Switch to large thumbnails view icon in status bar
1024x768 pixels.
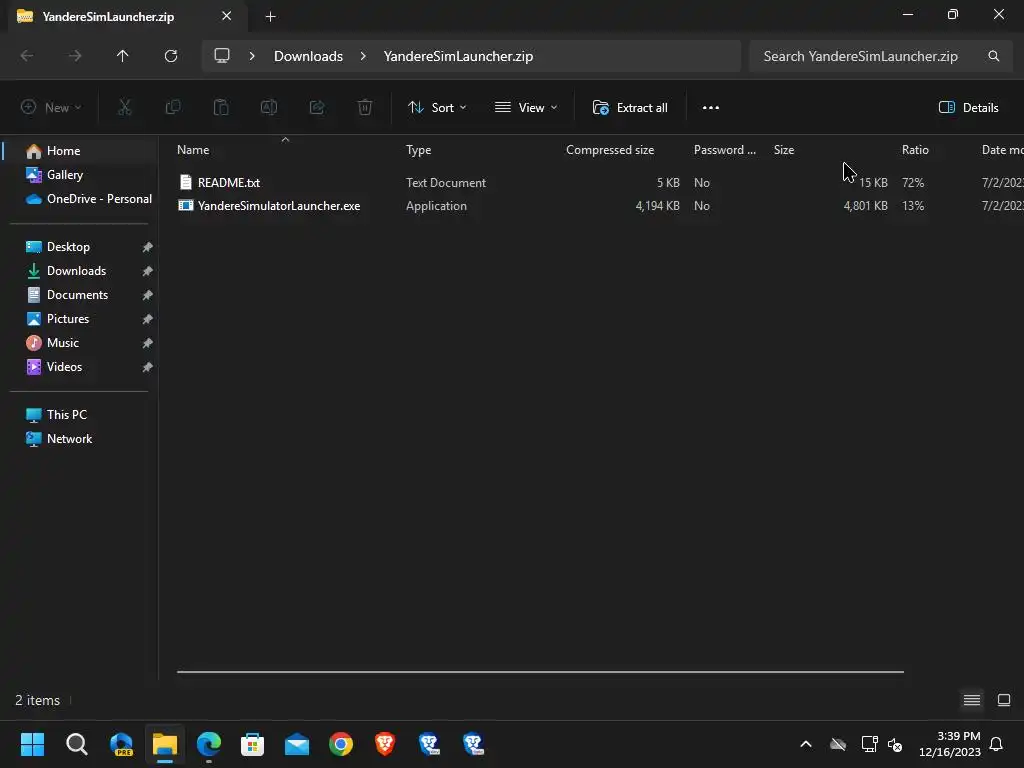pos(1004,700)
